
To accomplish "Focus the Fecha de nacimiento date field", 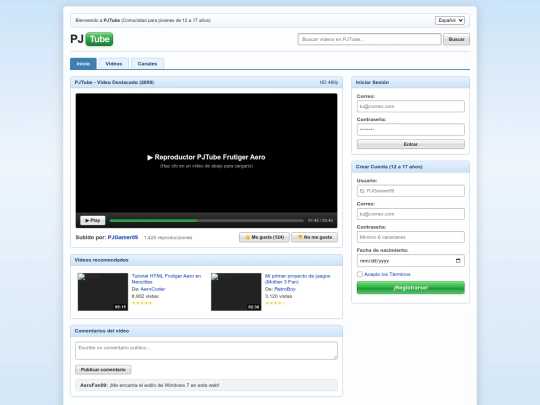I will click(411, 261).
